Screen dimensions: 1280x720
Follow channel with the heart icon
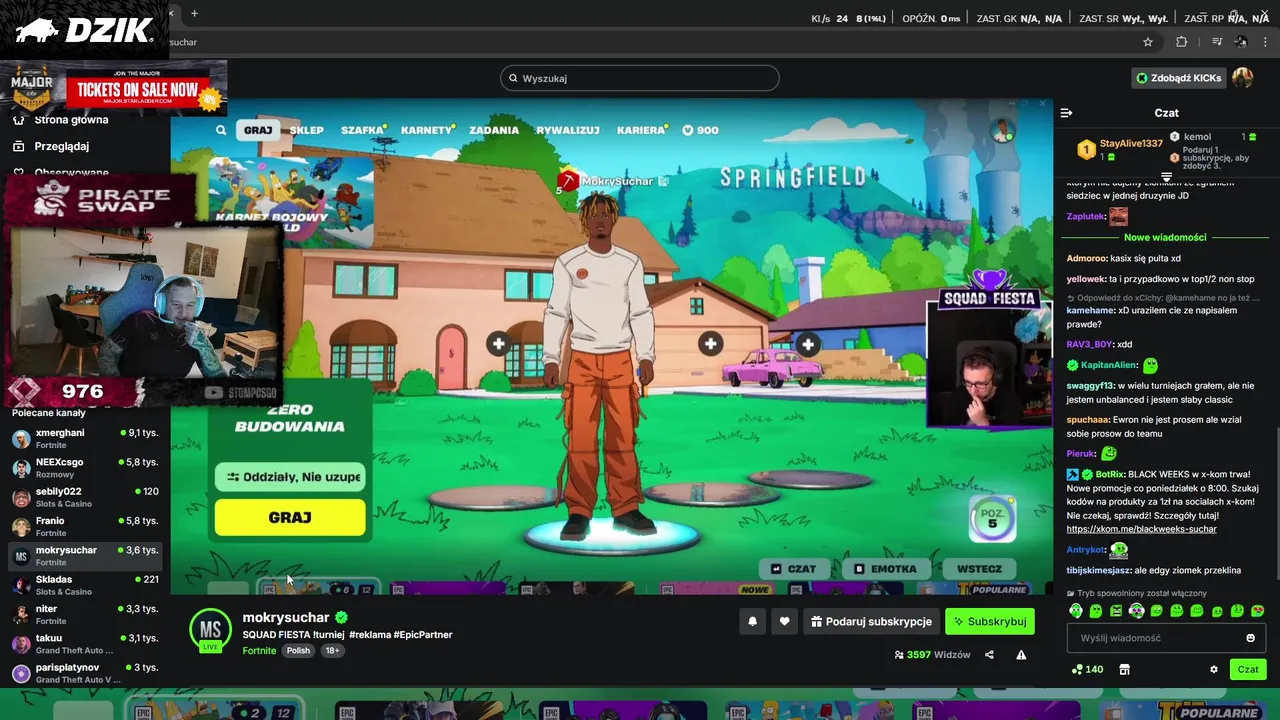pos(784,621)
